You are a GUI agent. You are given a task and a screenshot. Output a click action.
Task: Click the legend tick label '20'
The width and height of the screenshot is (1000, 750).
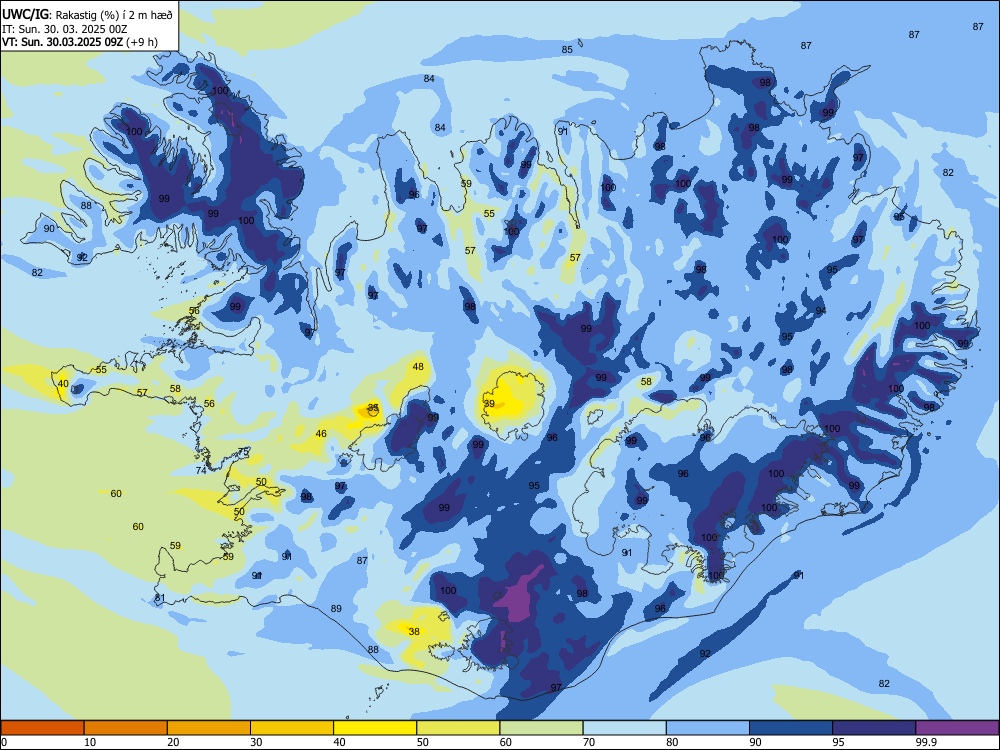[173, 742]
